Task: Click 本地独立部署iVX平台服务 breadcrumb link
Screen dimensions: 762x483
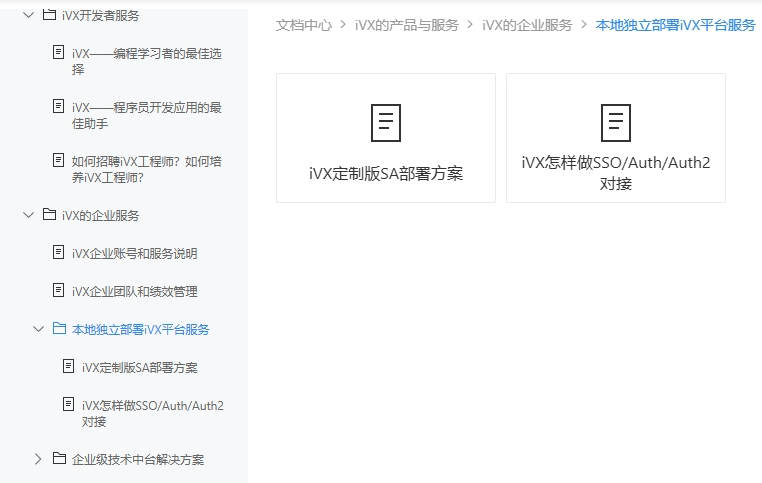Action: pyautogui.click(x=675, y=25)
